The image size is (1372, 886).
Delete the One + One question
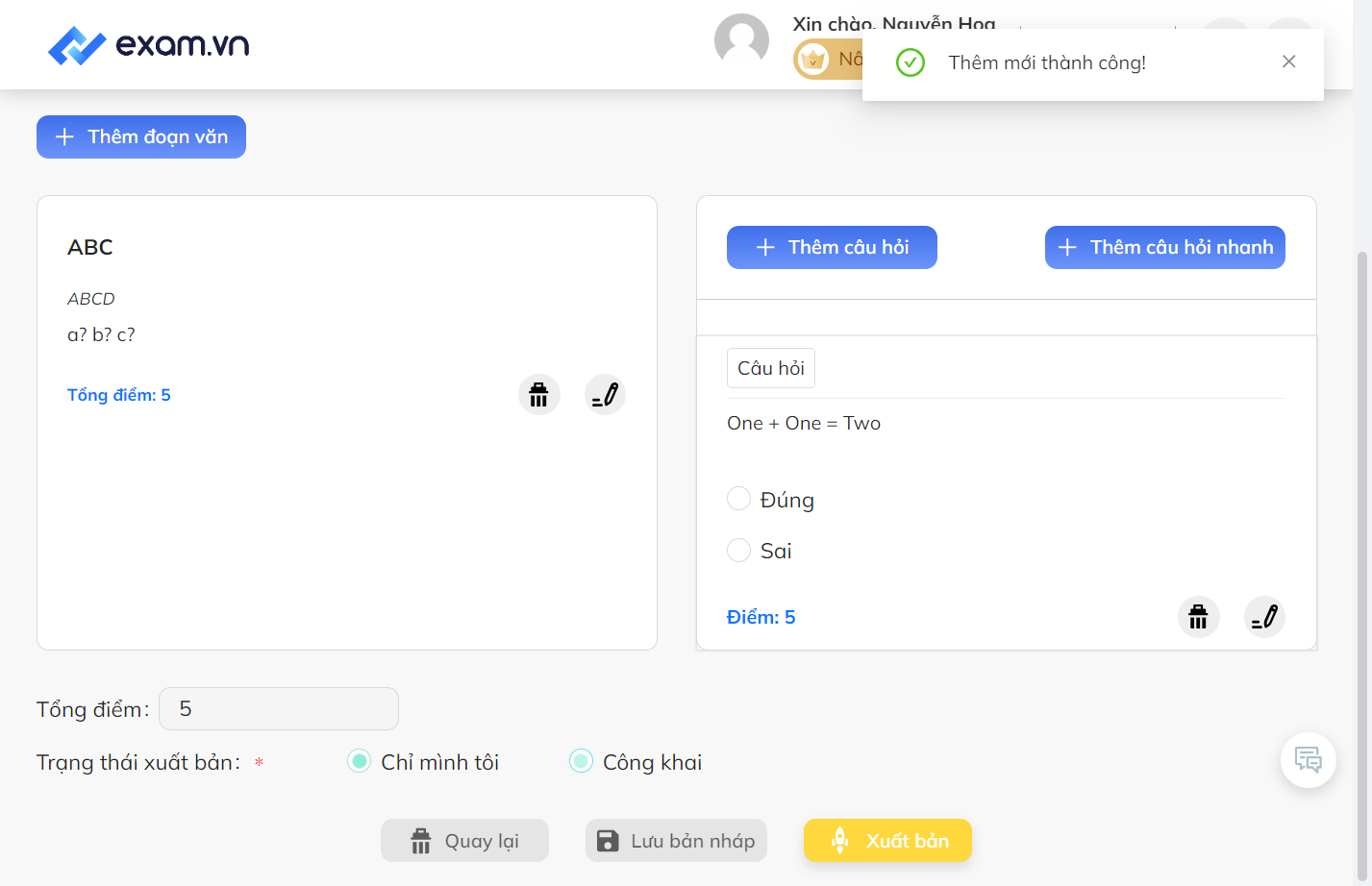point(1198,617)
